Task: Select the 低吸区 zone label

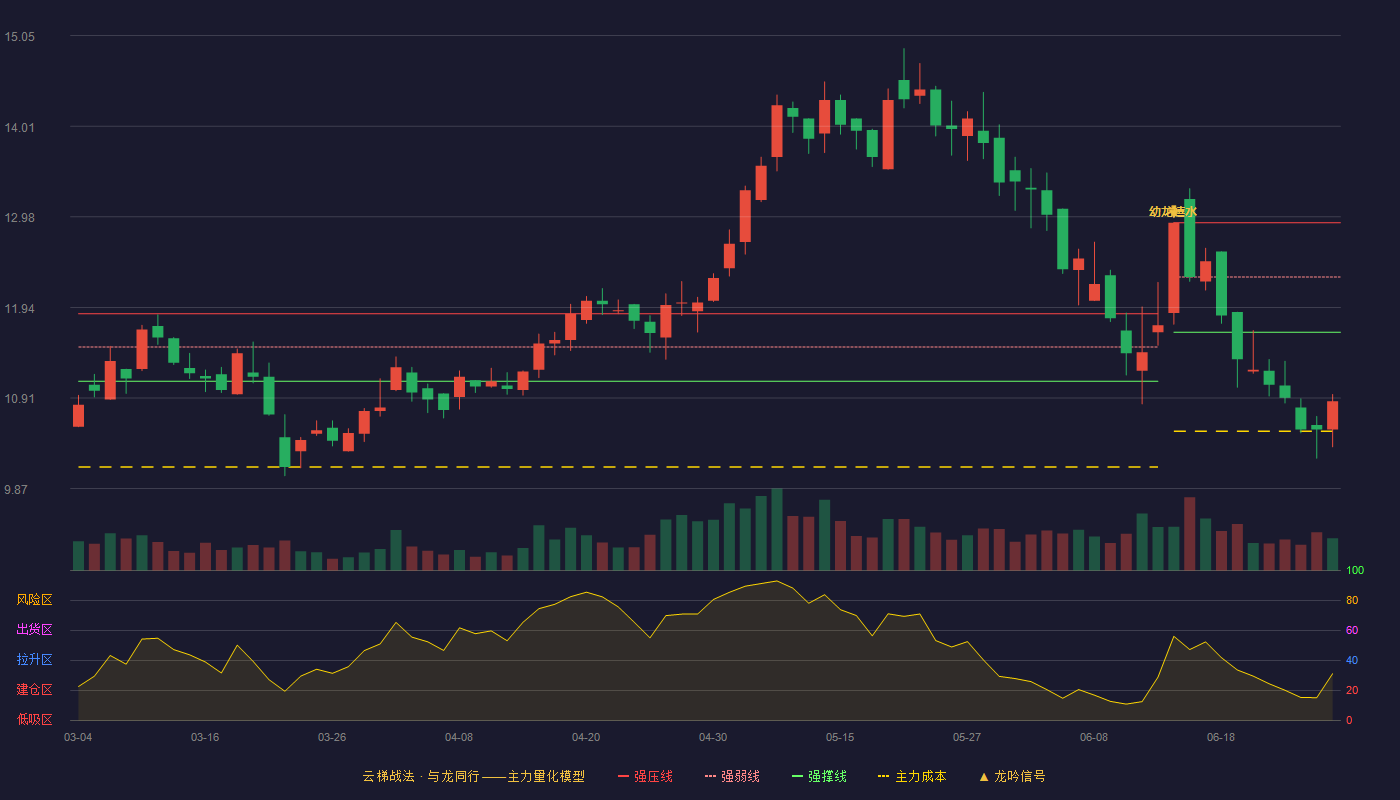Action: click(x=34, y=719)
